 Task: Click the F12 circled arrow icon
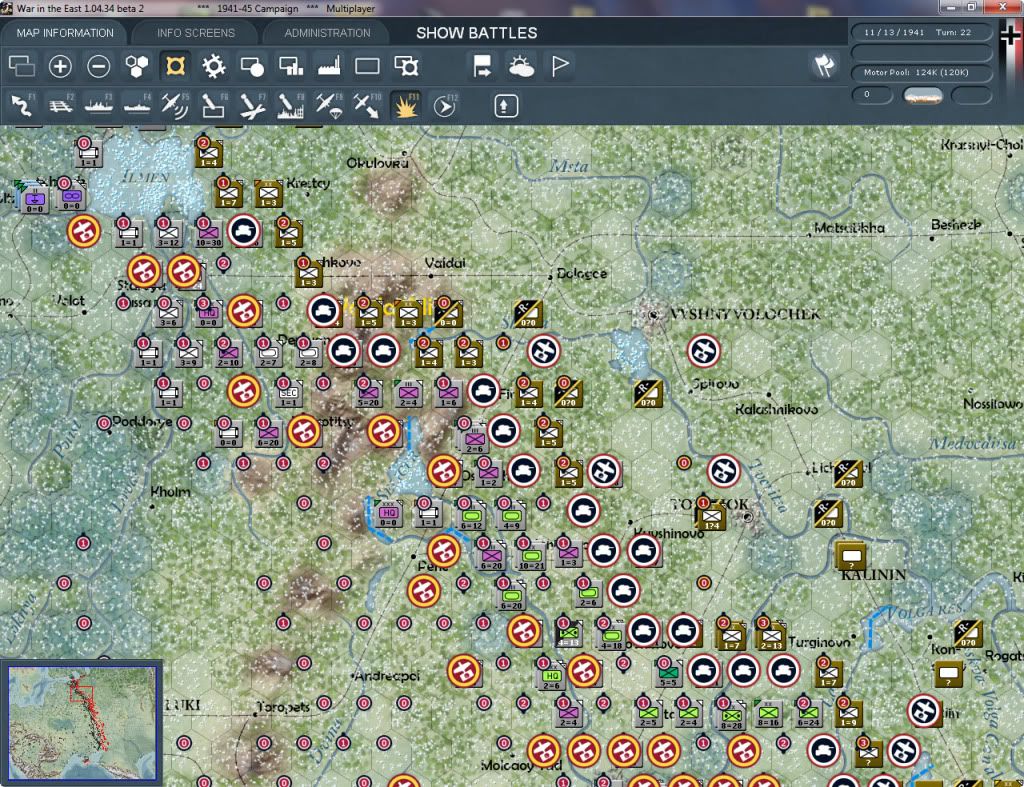(x=444, y=106)
